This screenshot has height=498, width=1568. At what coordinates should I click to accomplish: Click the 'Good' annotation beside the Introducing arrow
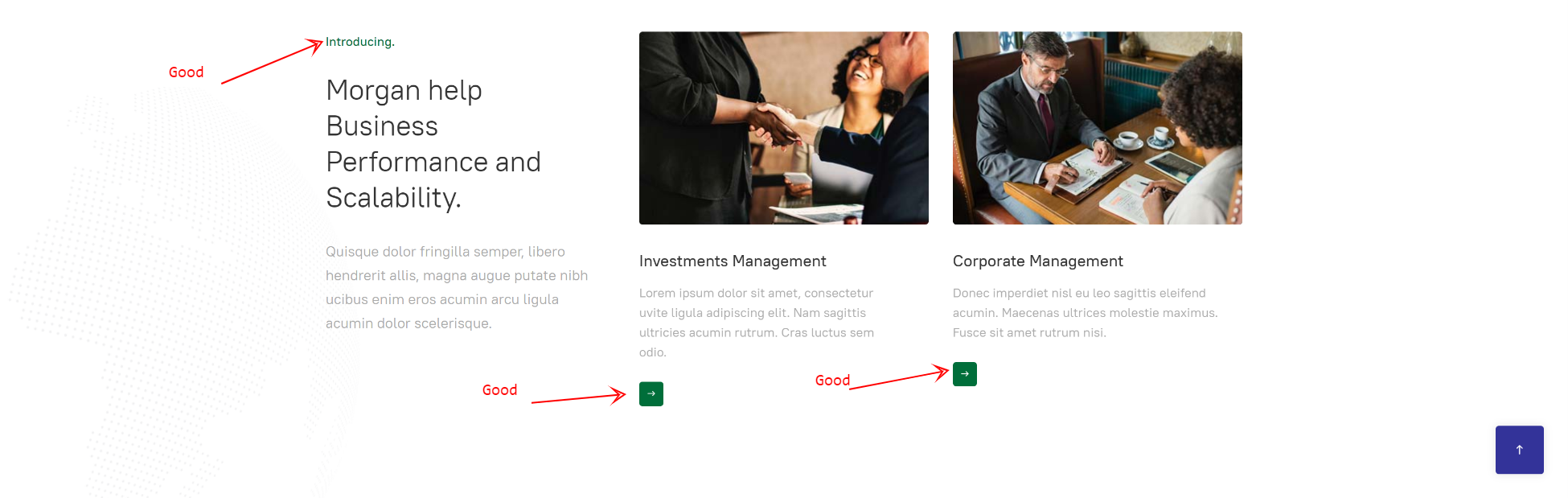(186, 72)
